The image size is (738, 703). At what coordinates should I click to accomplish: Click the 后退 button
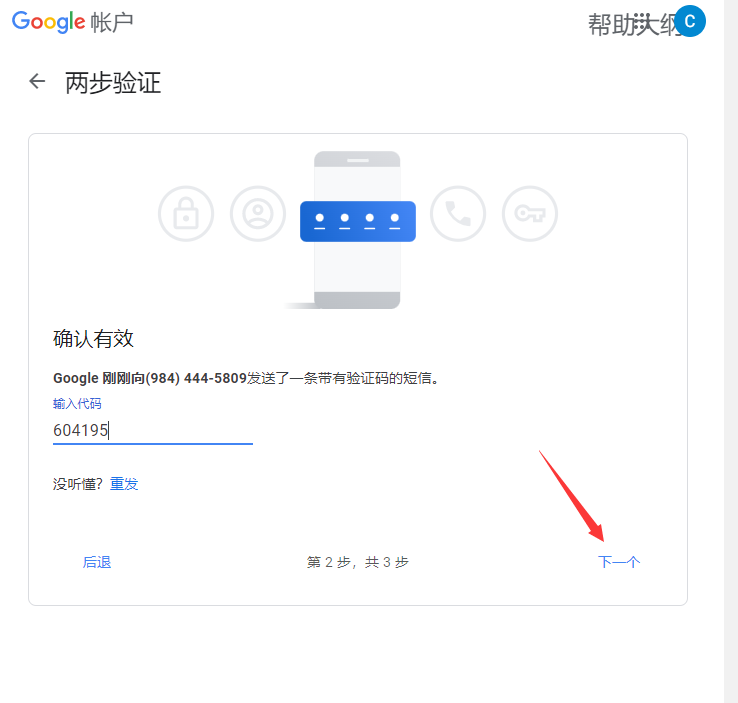[97, 562]
